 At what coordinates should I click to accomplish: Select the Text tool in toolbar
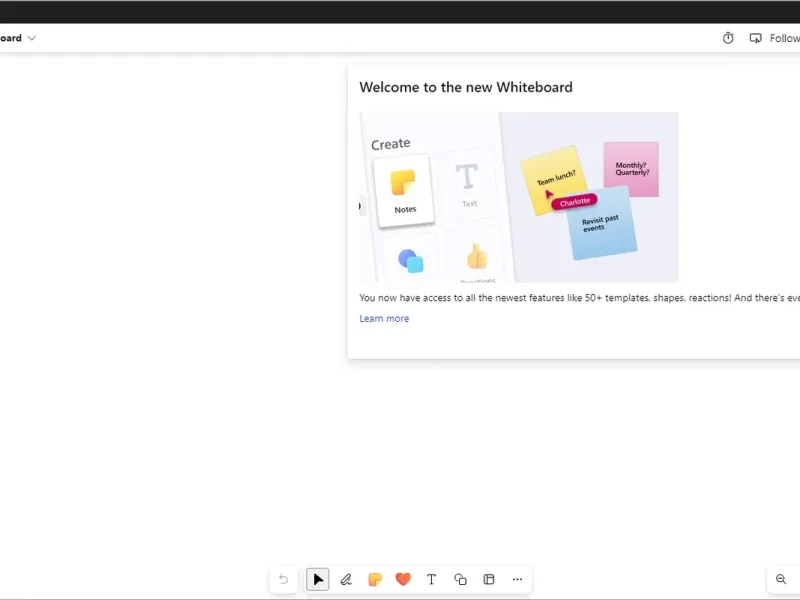coord(432,579)
